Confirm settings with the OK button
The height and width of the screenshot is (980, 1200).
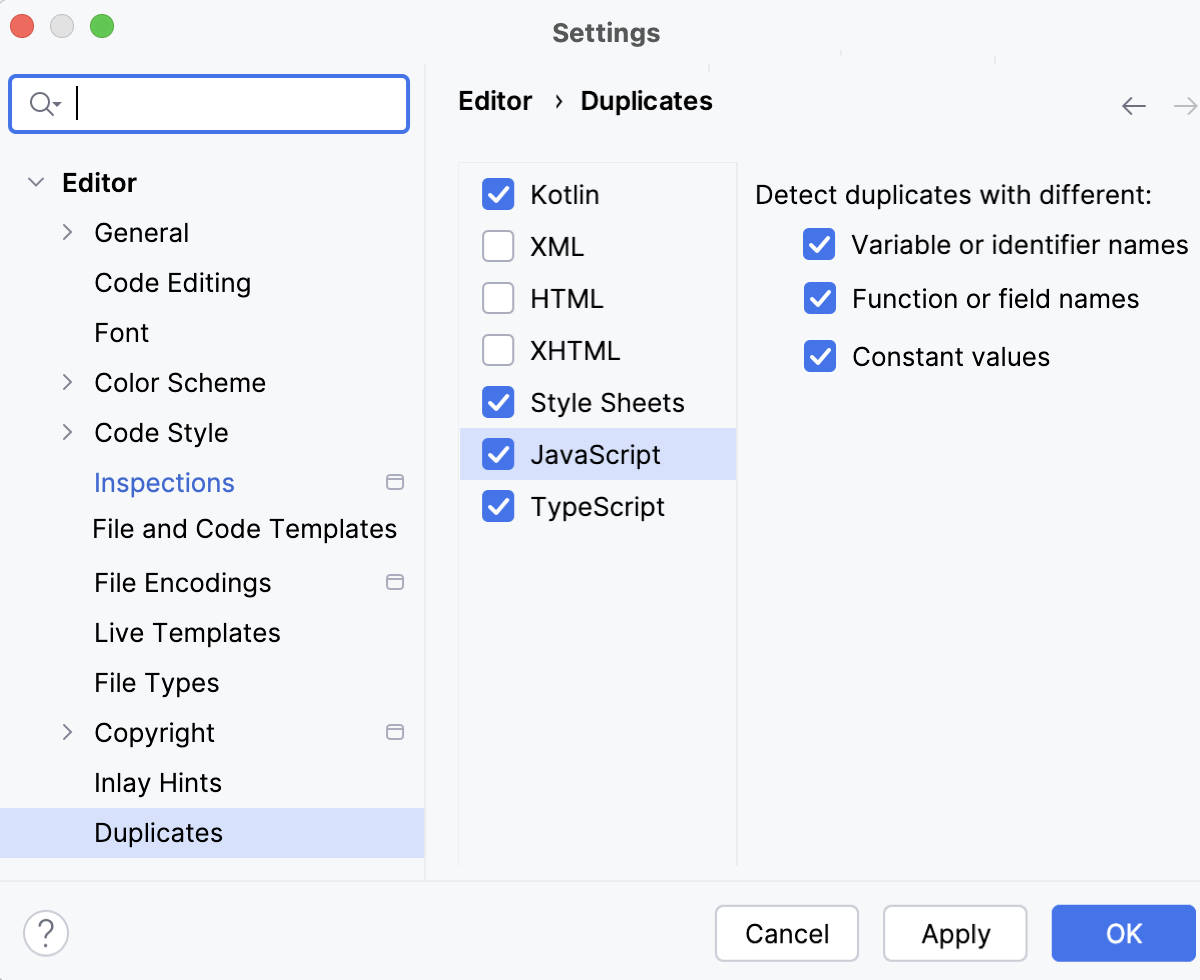pyautogui.click(x=1124, y=933)
